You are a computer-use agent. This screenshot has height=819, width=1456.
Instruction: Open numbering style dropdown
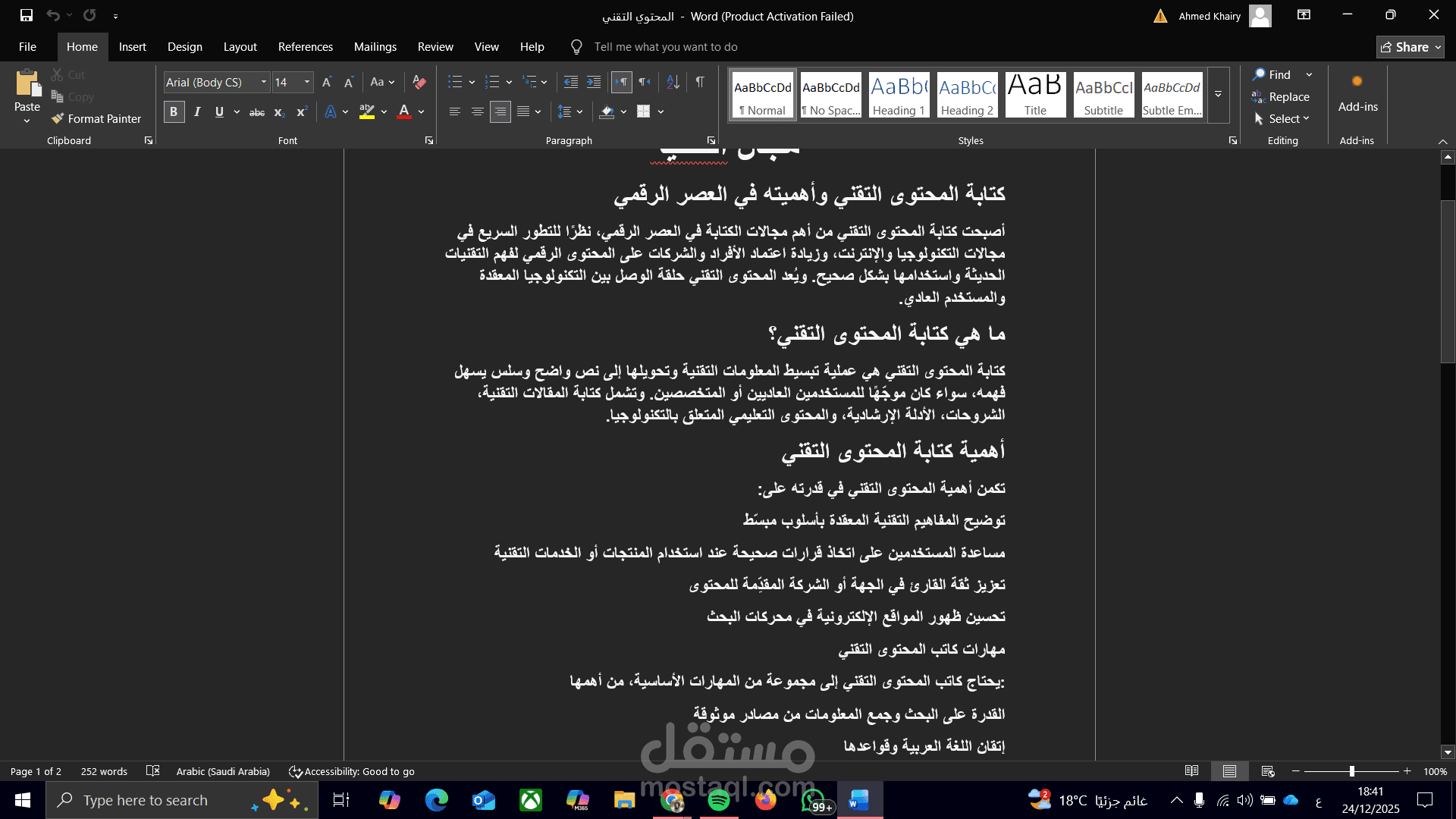point(509,82)
